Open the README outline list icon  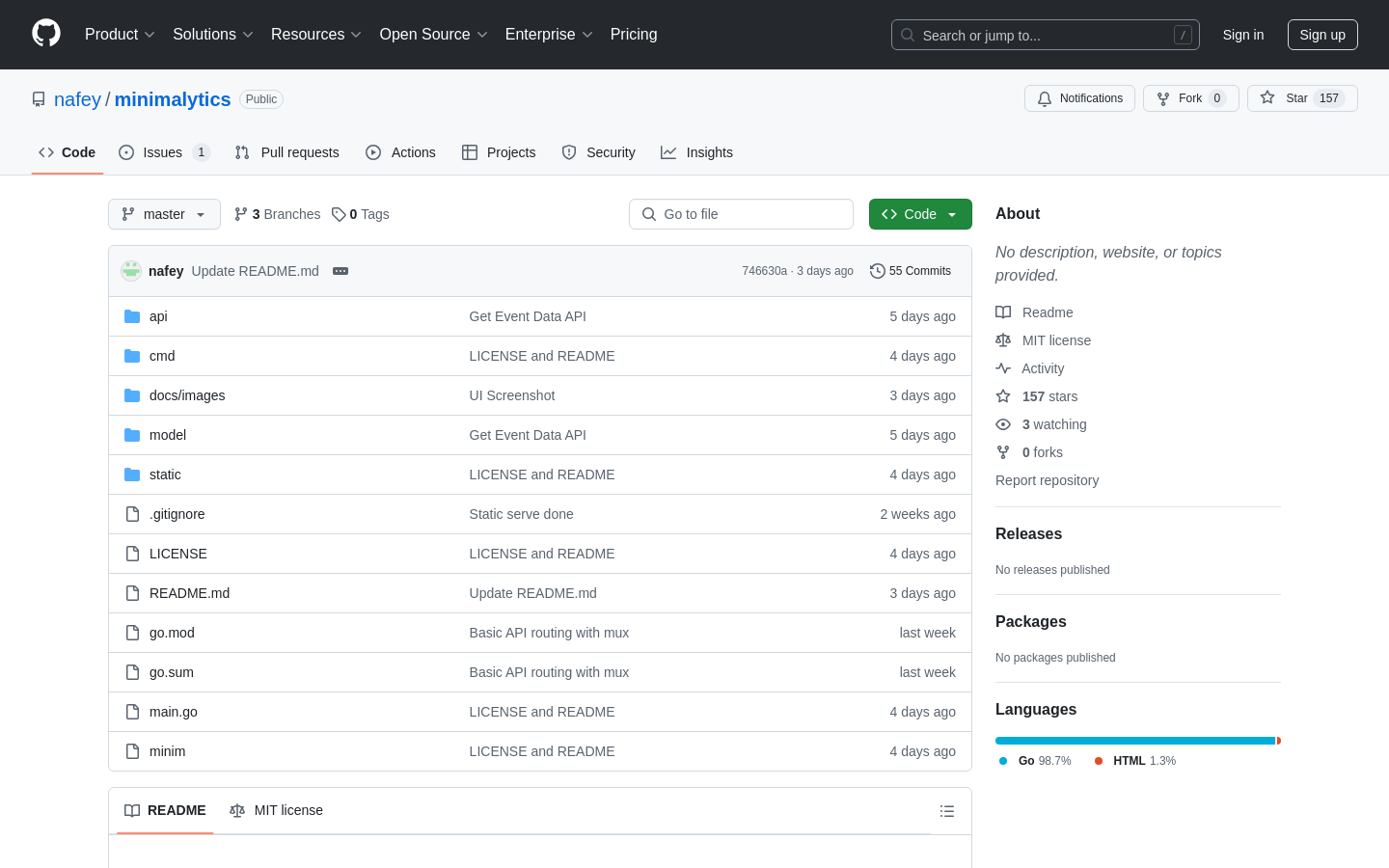(x=947, y=811)
